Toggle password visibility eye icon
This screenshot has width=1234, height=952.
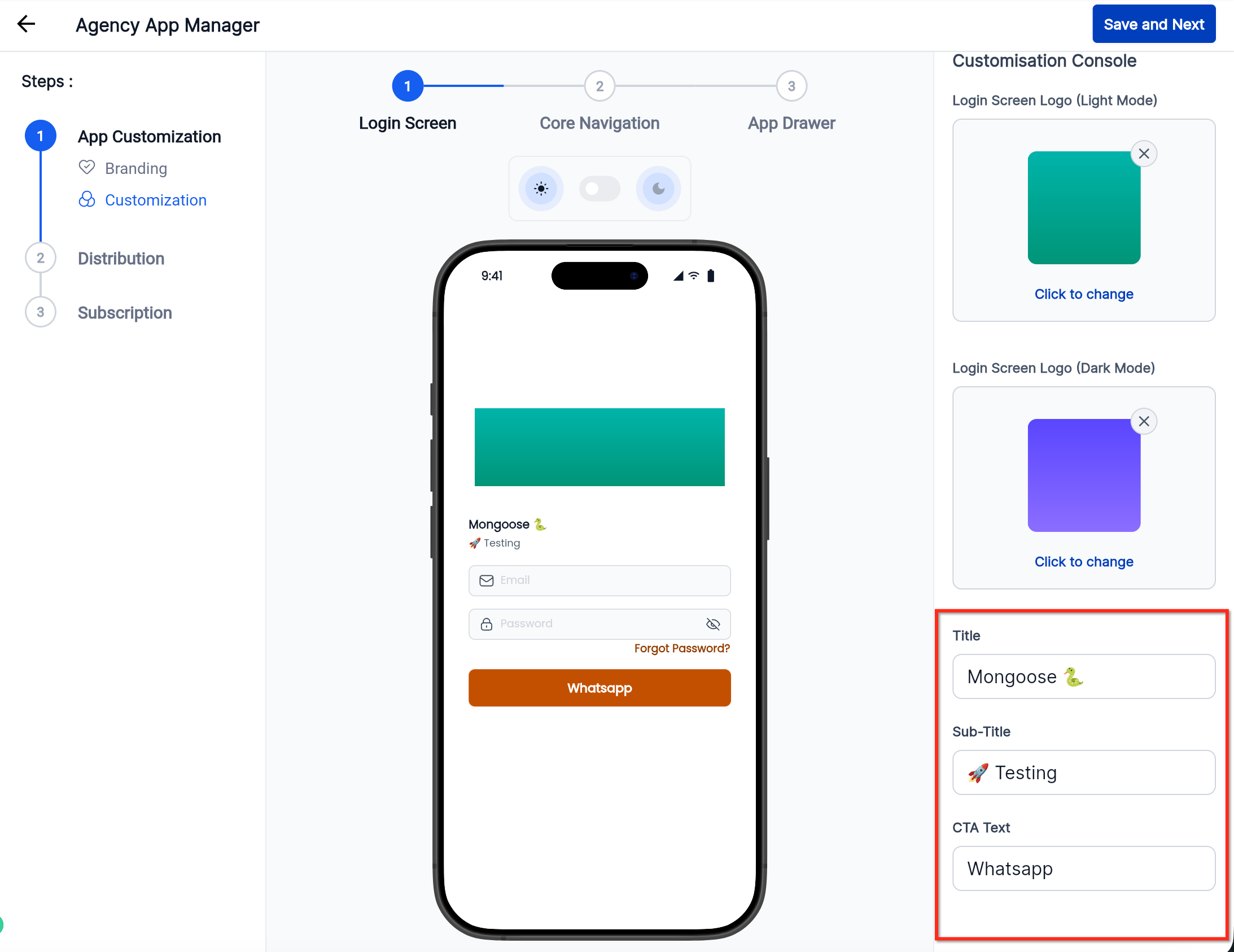click(712, 623)
